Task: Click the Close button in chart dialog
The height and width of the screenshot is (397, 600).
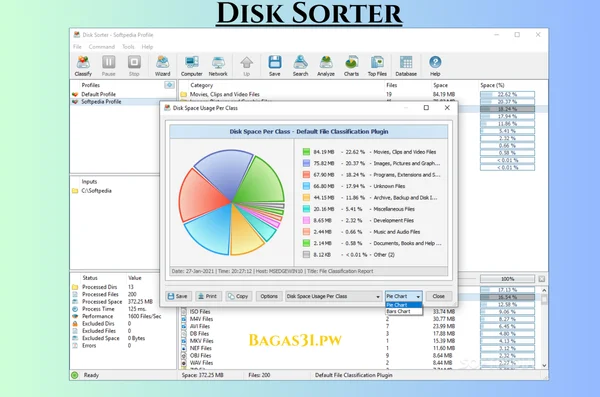Action: (x=439, y=296)
